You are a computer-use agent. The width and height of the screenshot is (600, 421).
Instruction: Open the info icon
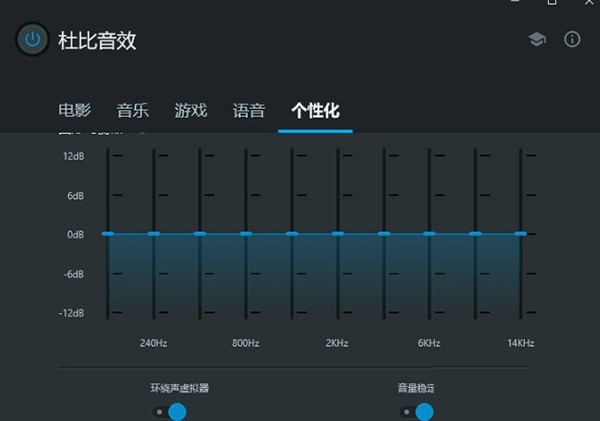click(x=572, y=39)
